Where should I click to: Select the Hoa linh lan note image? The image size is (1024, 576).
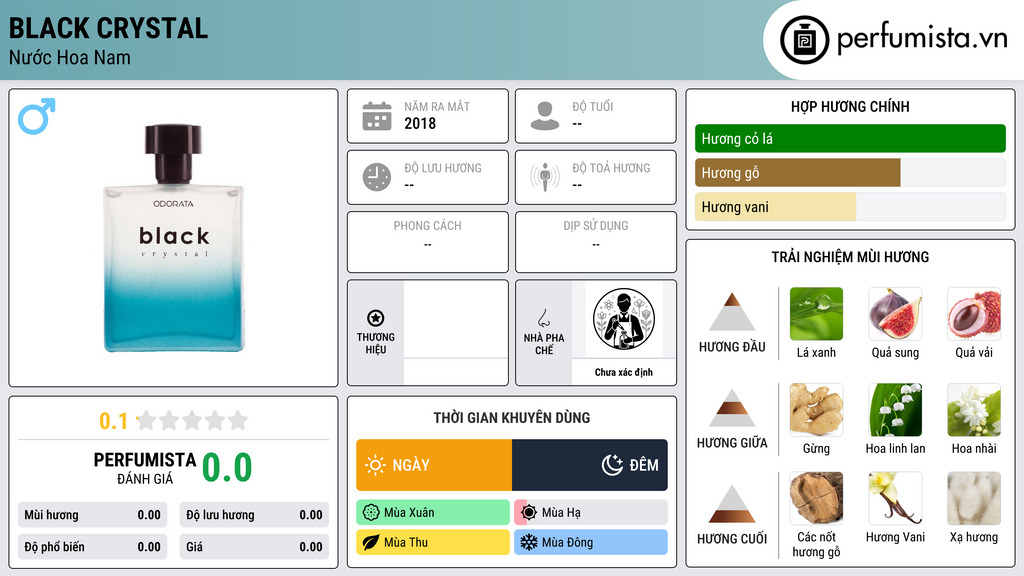[x=895, y=410]
